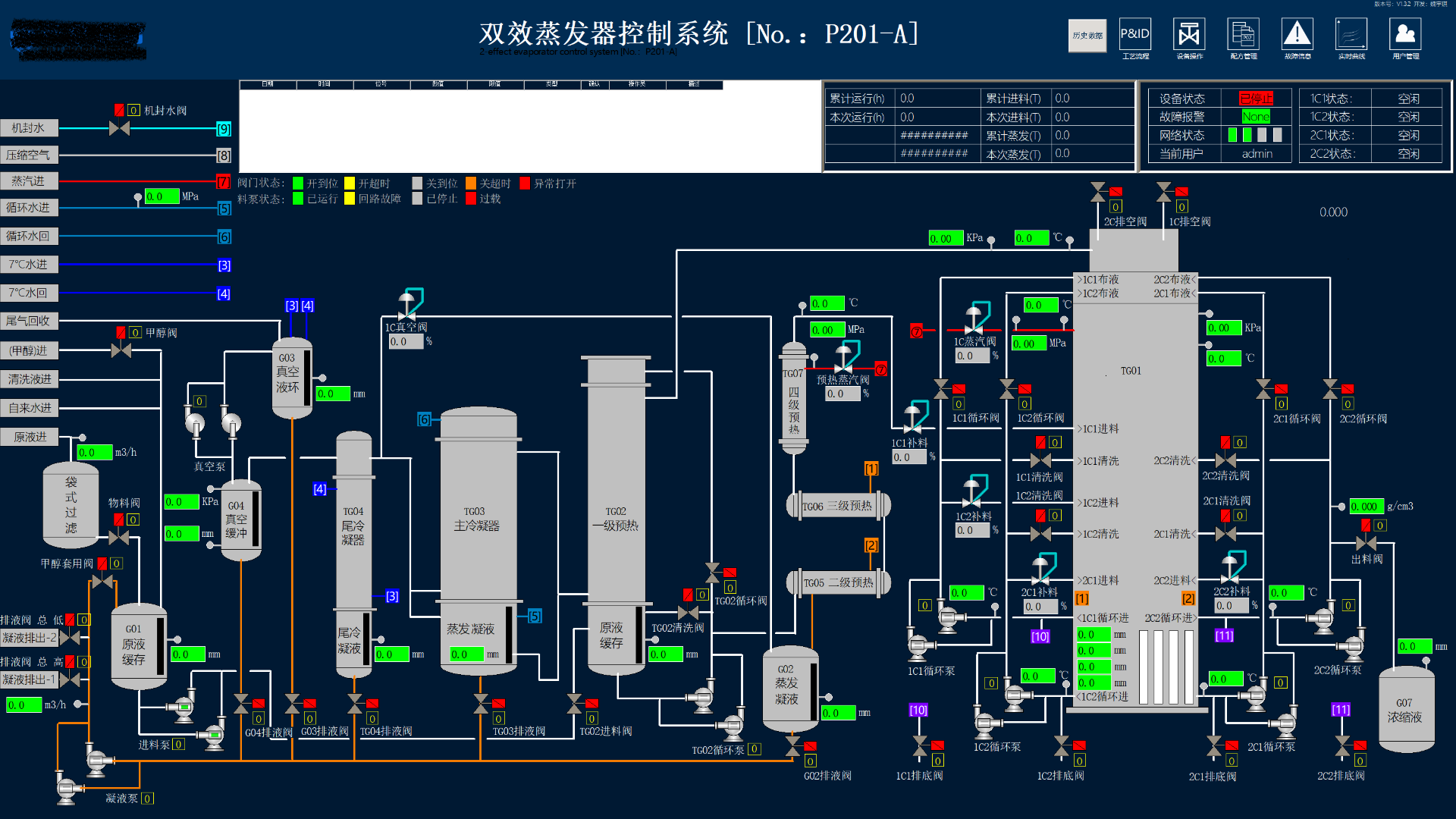Click the G07 浓缩液 tank

coord(1405,709)
